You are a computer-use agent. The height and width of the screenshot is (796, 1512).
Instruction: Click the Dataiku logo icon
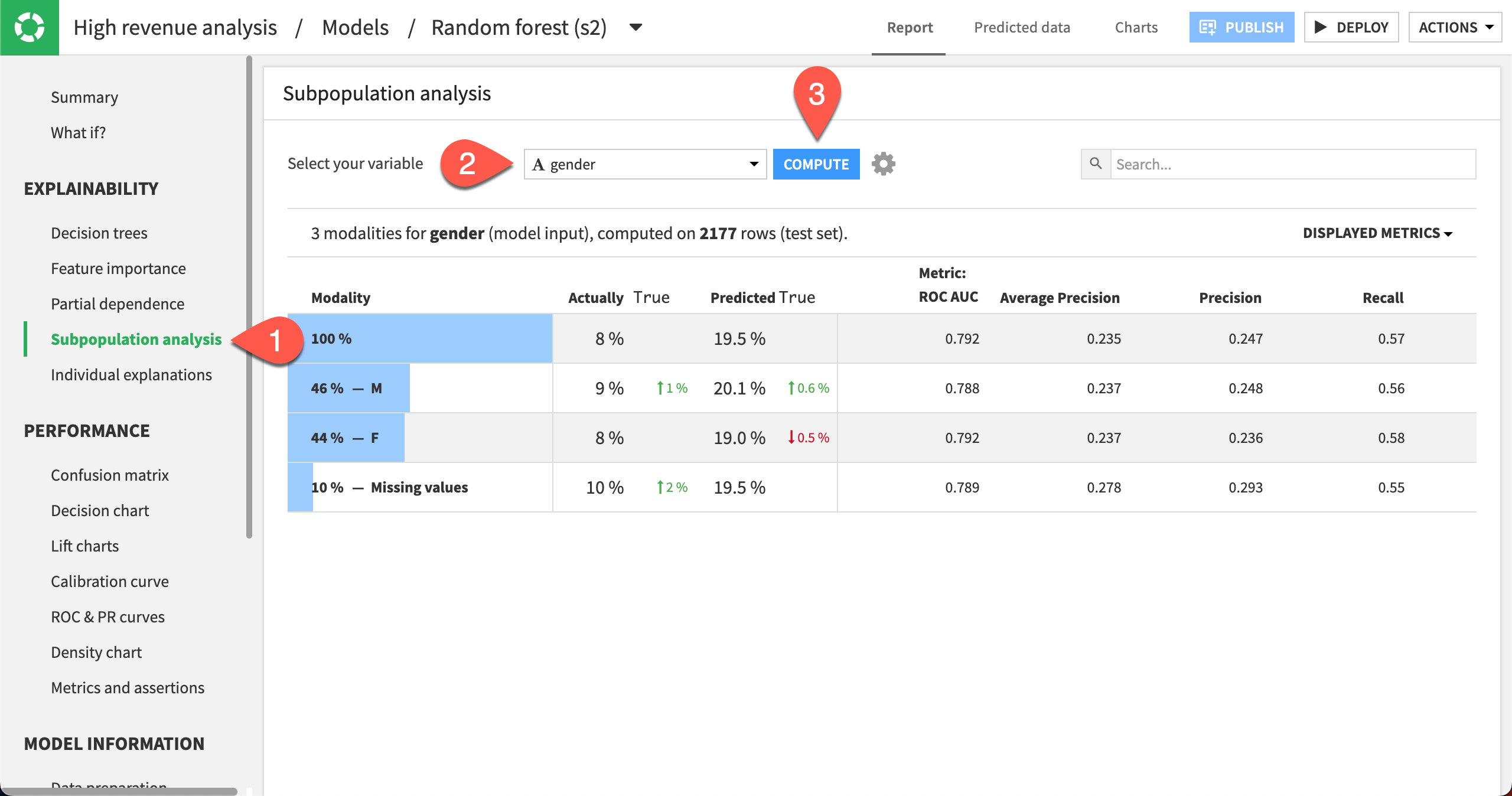tap(28, 27)
